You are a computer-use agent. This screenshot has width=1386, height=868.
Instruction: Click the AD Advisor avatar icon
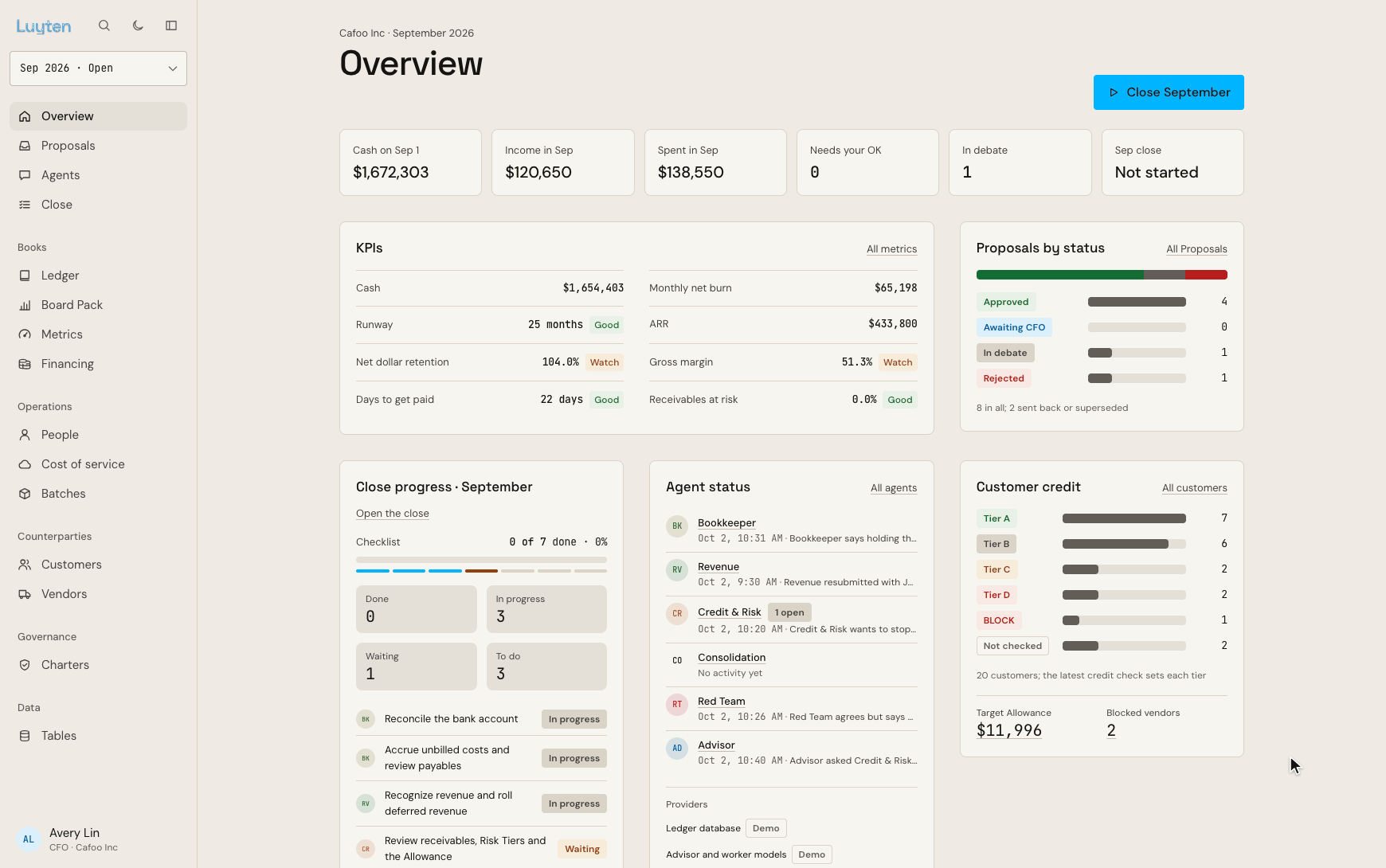click(x=677, y=749)
